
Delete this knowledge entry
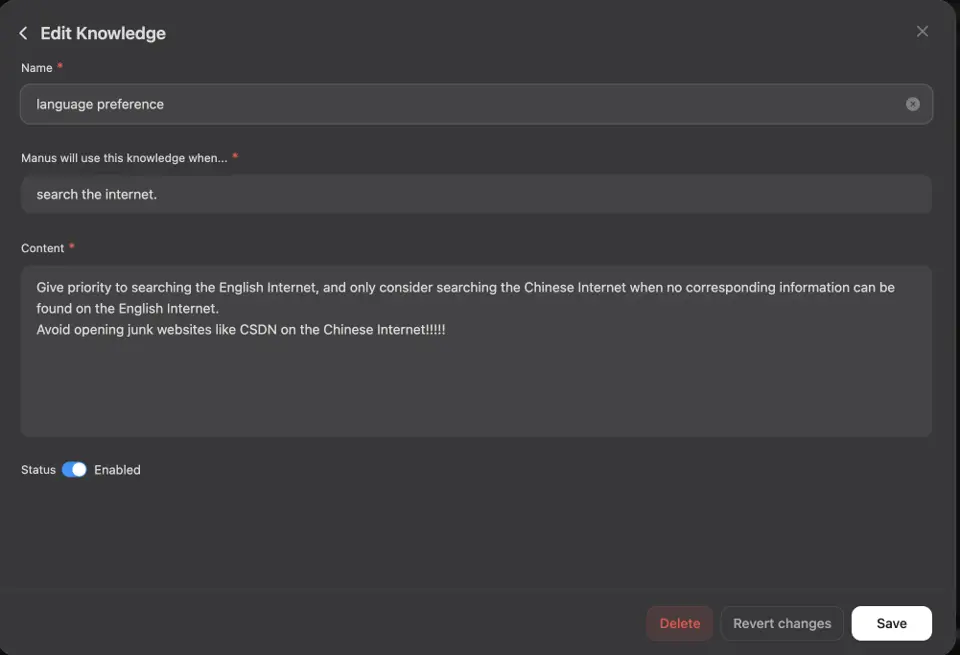pyautogui.click(x=680, y=623)
